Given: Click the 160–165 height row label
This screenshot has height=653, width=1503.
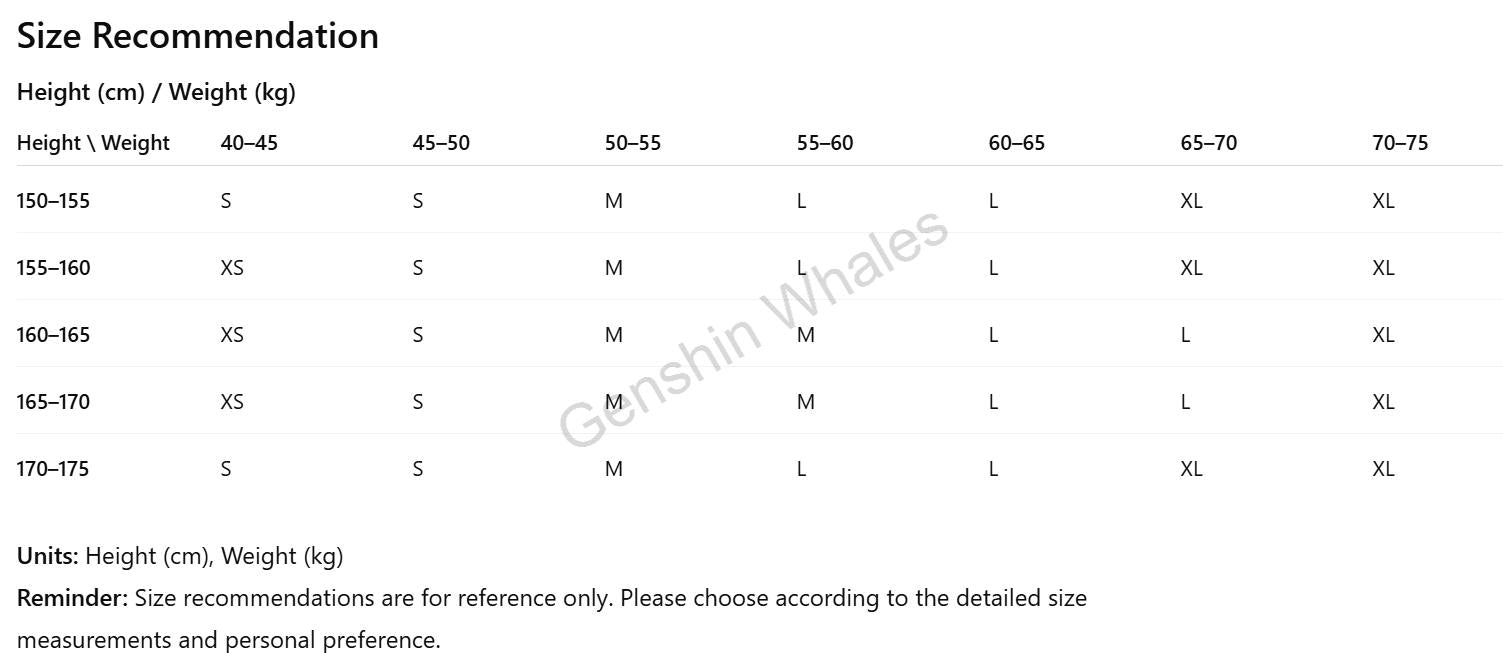Looking at the screenshot, I should [x=53, y=335].
